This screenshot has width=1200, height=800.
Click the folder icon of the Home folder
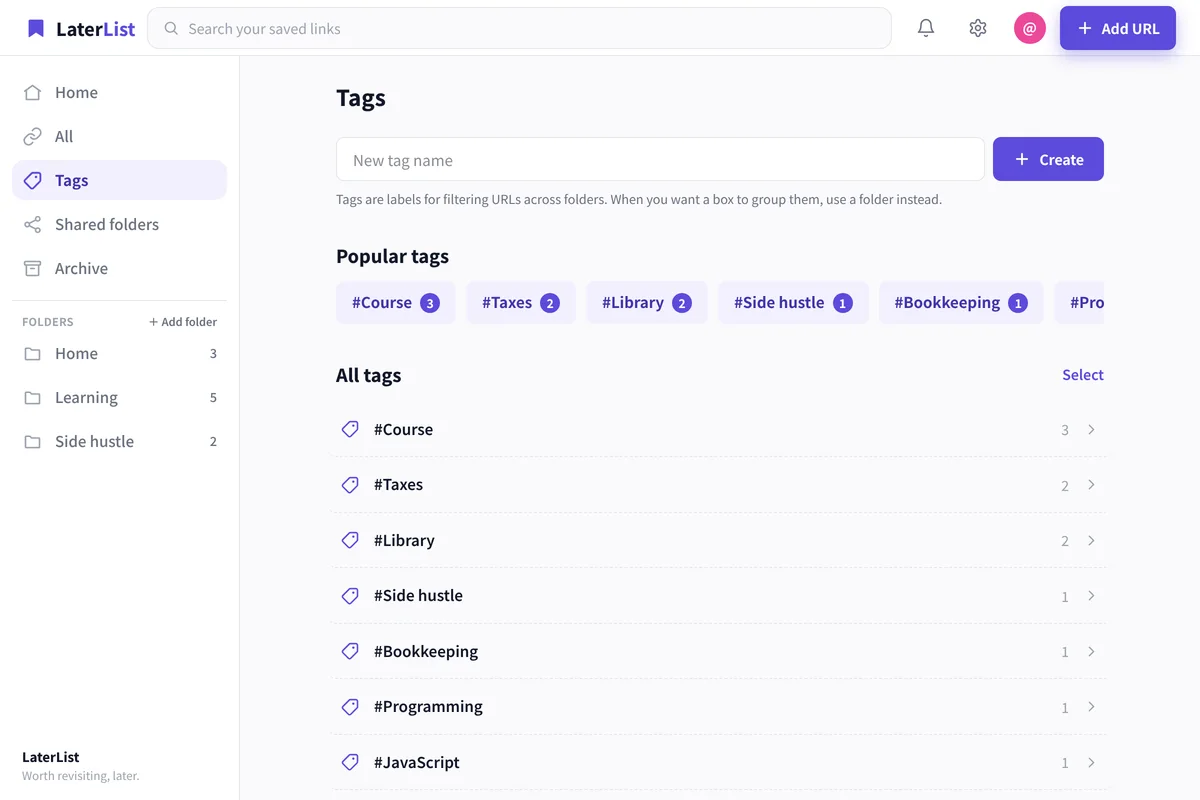click(x=33, y=354)
